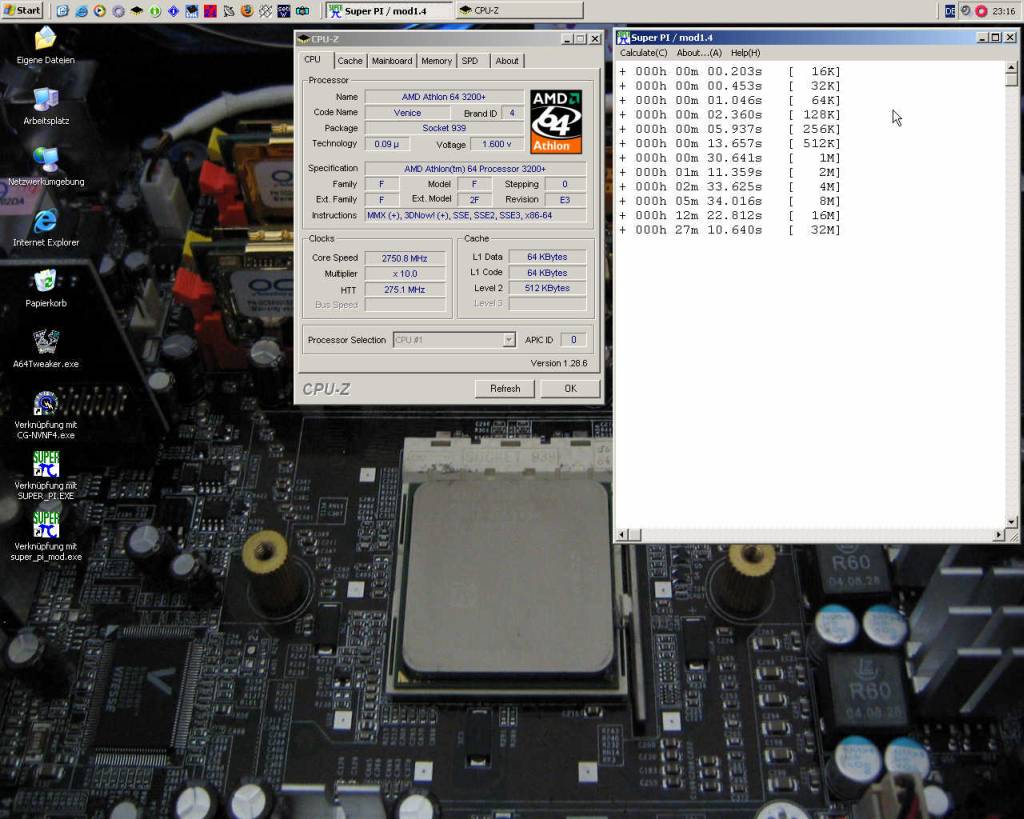Image resolution: width=1024 pixels, height=819 pixels.
Task: Click the blue diamond Quick Launch icon
Action: click(x=174, y=10)
